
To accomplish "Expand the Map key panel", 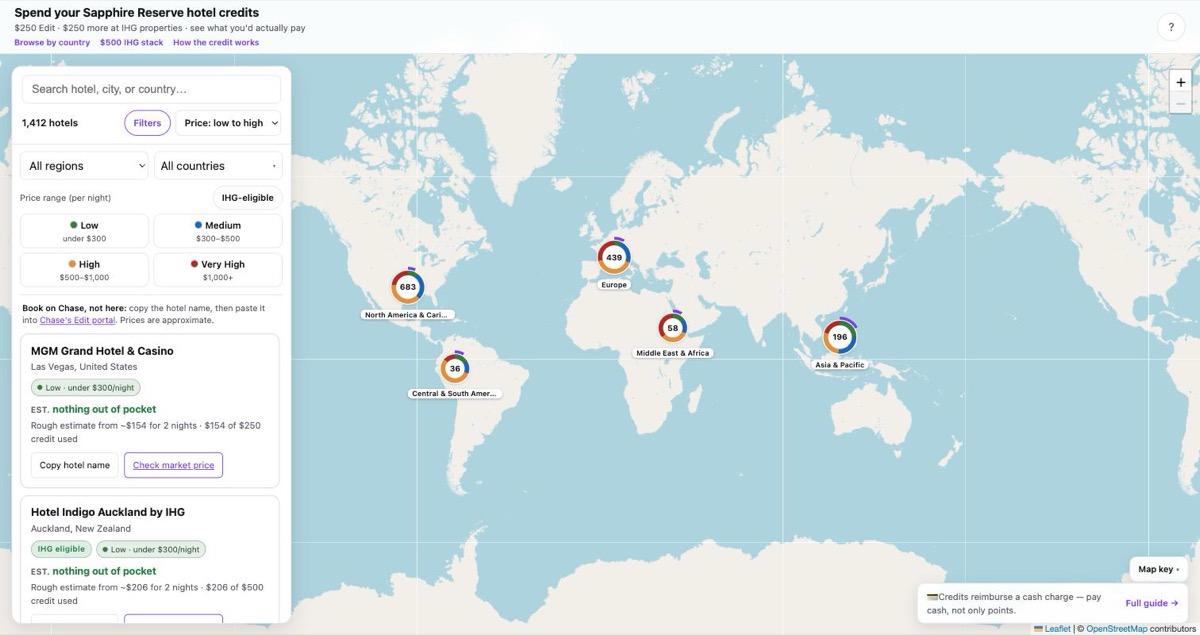I will (1159, 569).
